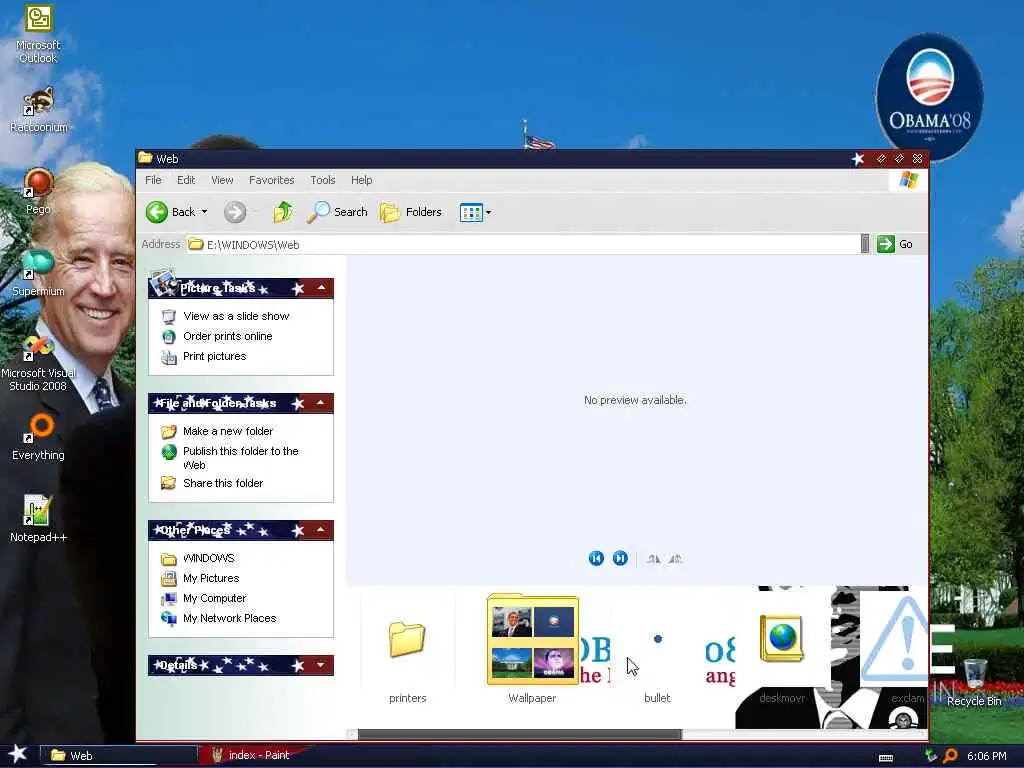Click the green network tray icon
This screenshot has width=1024, height=768.
(x=931, y=756)
